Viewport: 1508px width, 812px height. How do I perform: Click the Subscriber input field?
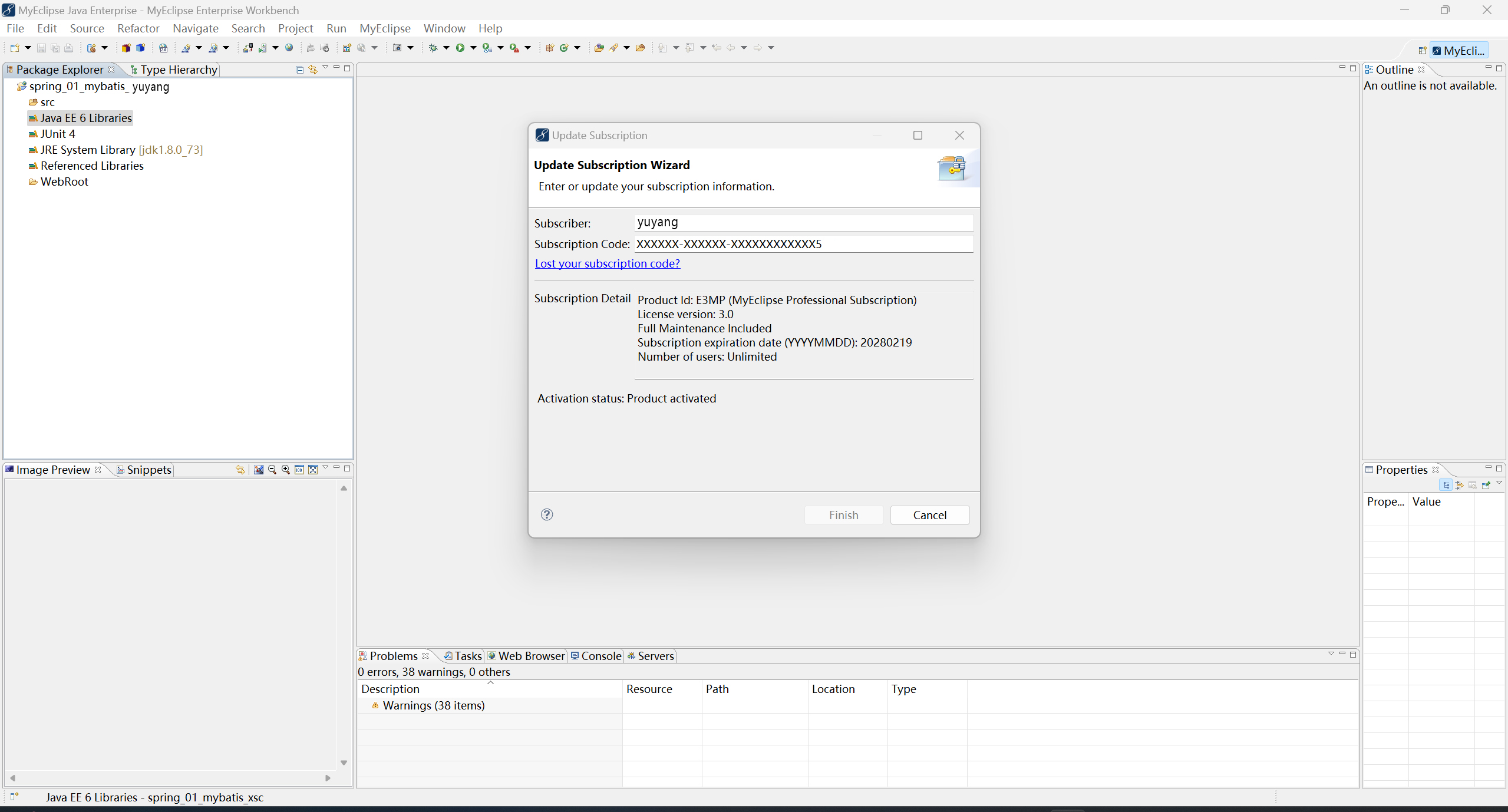[803, 223]
